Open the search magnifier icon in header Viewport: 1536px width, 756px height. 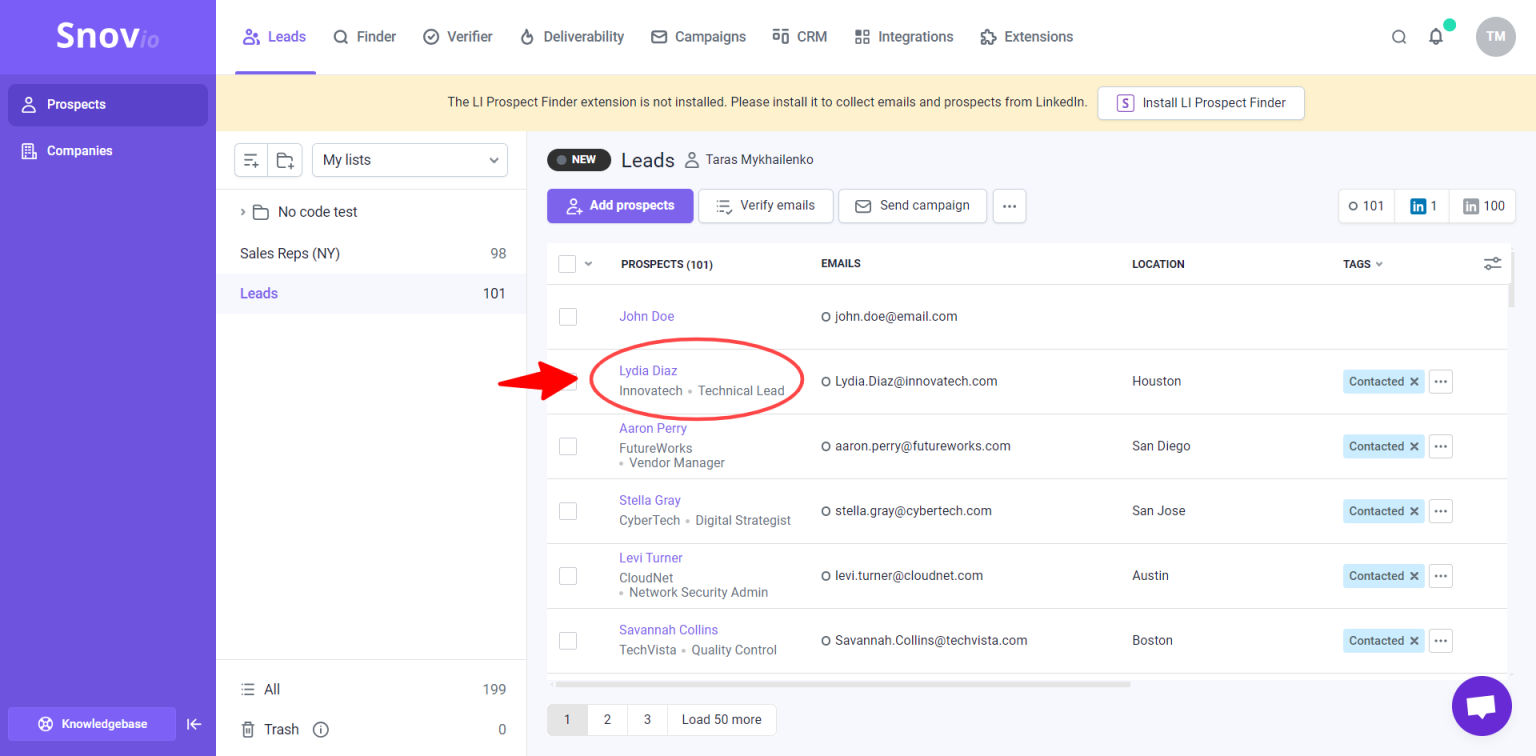pos(1399,37)
